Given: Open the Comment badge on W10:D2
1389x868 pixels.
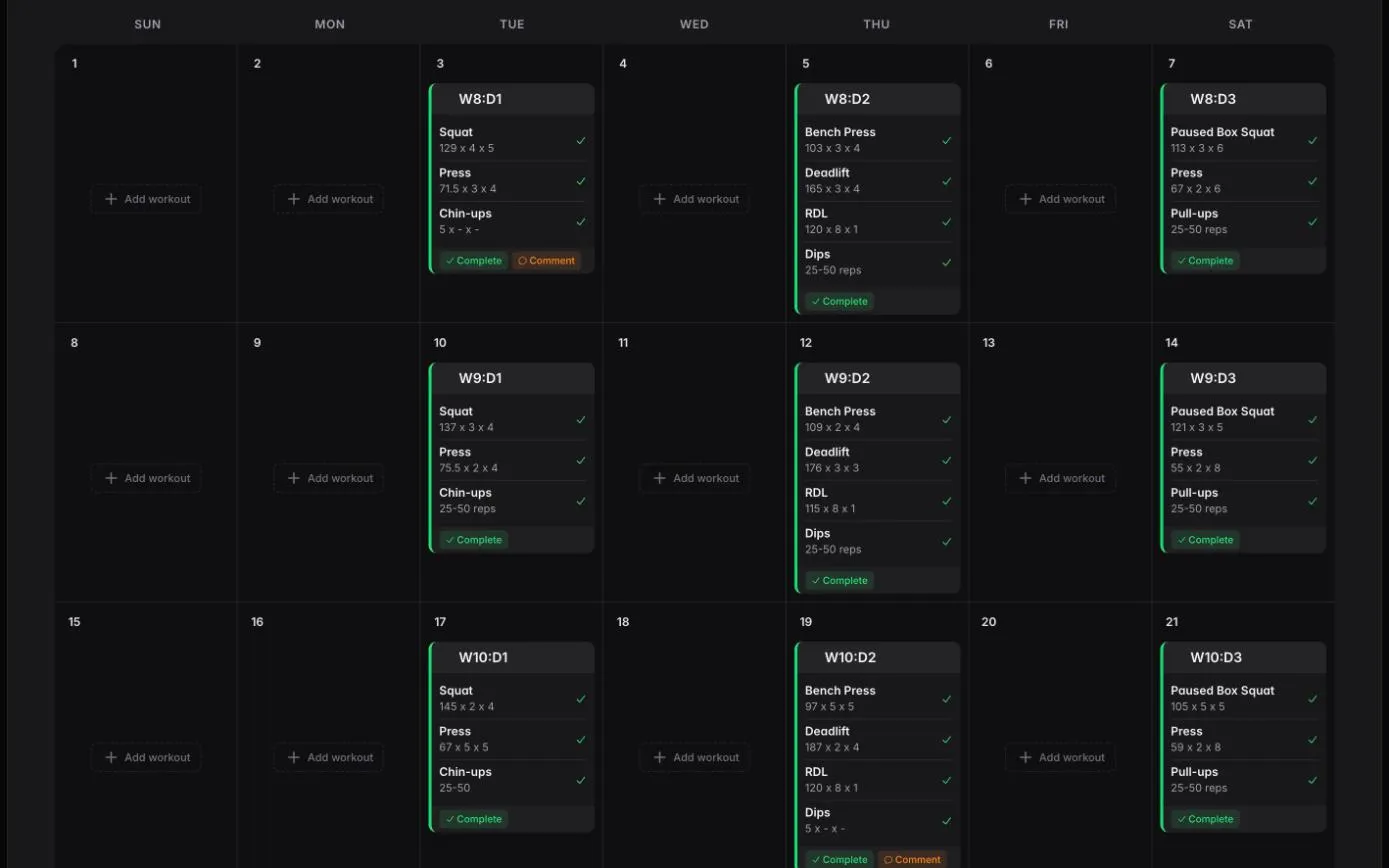Looking at the screenshot, I should [911, 859].
